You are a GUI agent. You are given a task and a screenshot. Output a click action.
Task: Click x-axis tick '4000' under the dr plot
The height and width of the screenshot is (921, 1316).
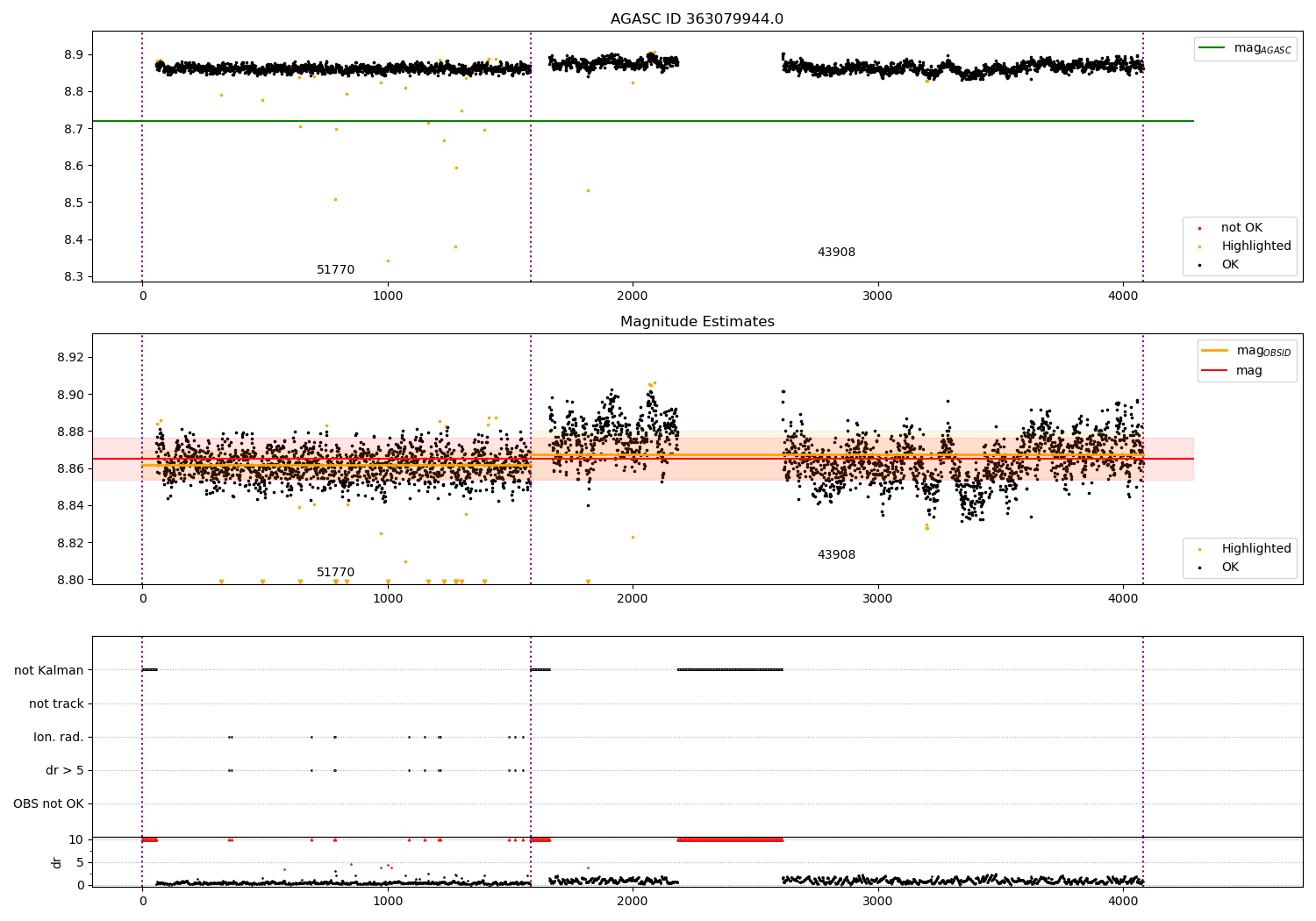(x=1124, y=902)
